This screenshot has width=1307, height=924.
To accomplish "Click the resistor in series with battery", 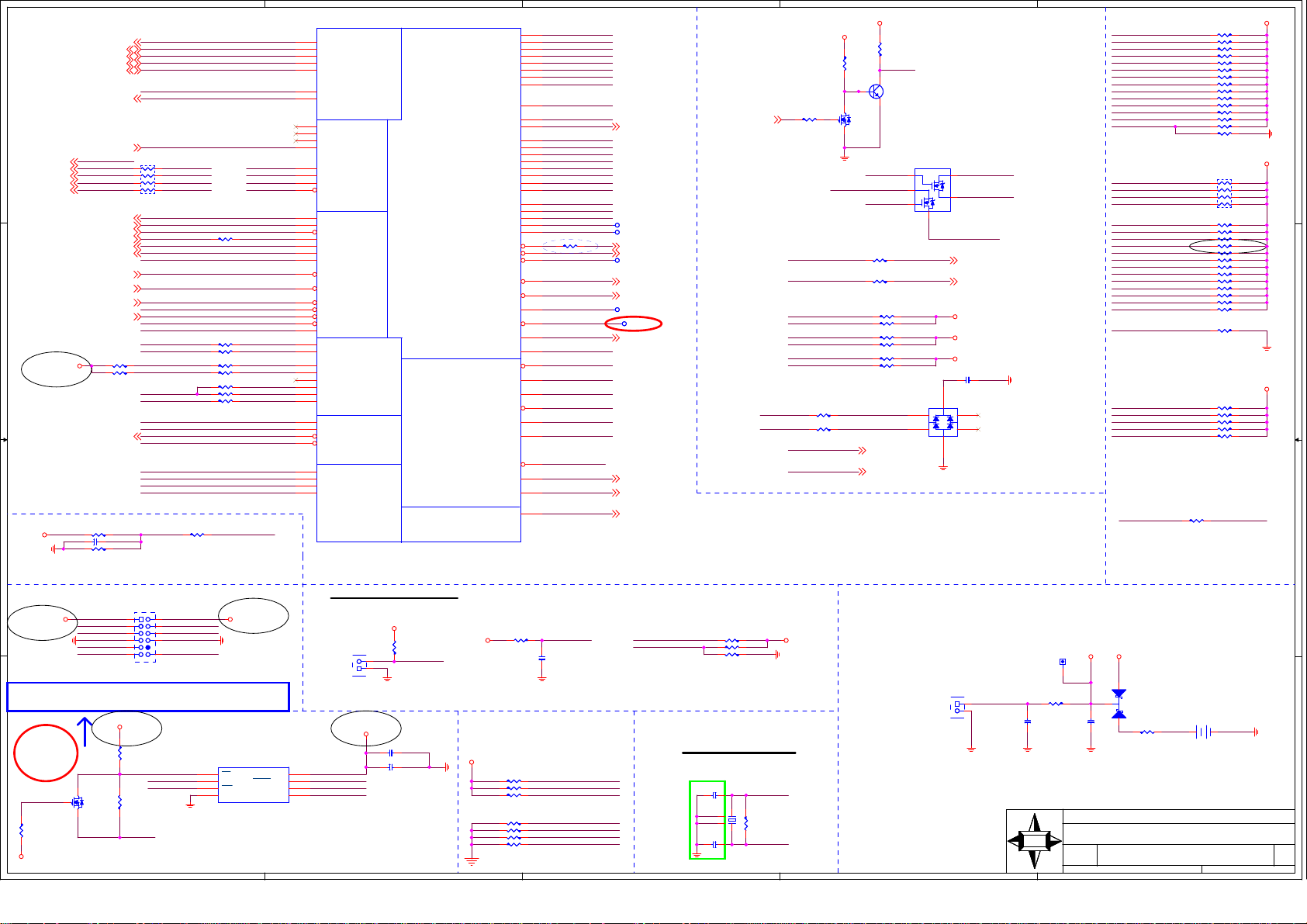I will point(1147,732).
